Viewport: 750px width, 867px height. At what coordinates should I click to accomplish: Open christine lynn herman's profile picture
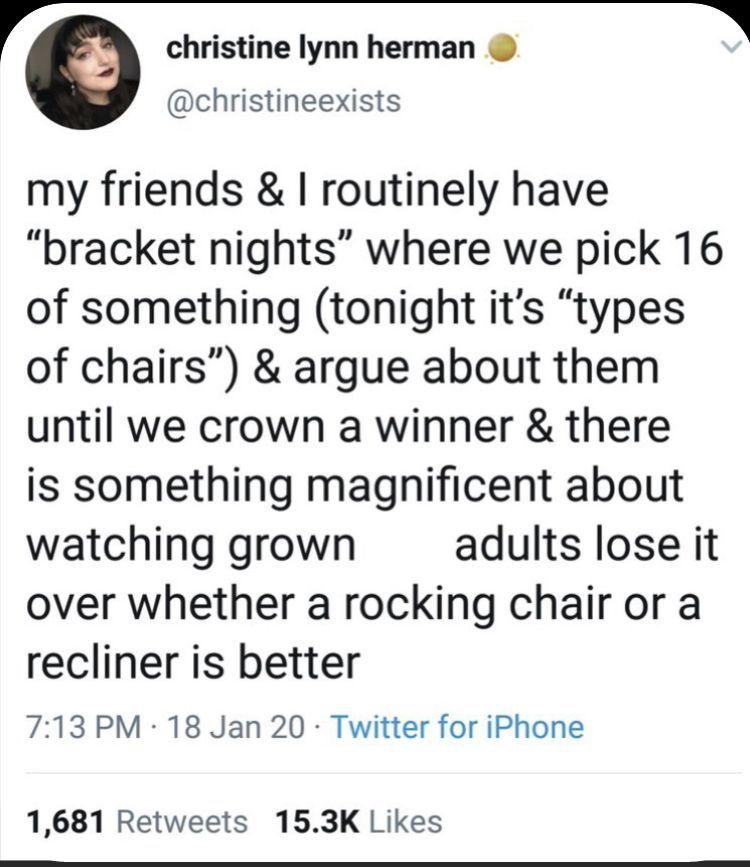[82, 73]
